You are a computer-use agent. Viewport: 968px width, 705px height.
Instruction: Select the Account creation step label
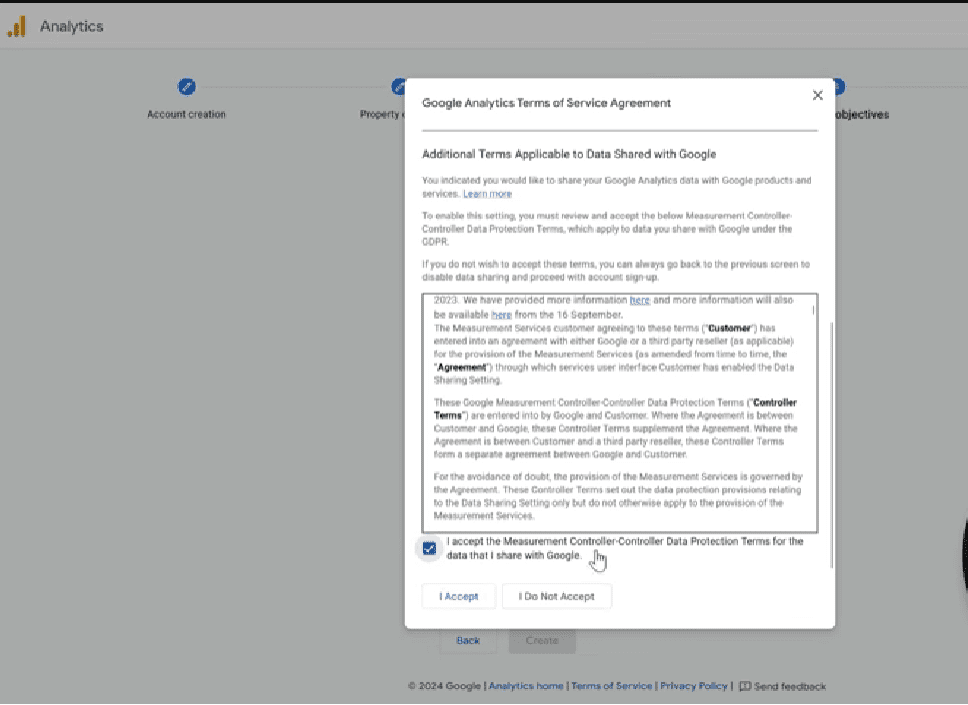[186, 114]
